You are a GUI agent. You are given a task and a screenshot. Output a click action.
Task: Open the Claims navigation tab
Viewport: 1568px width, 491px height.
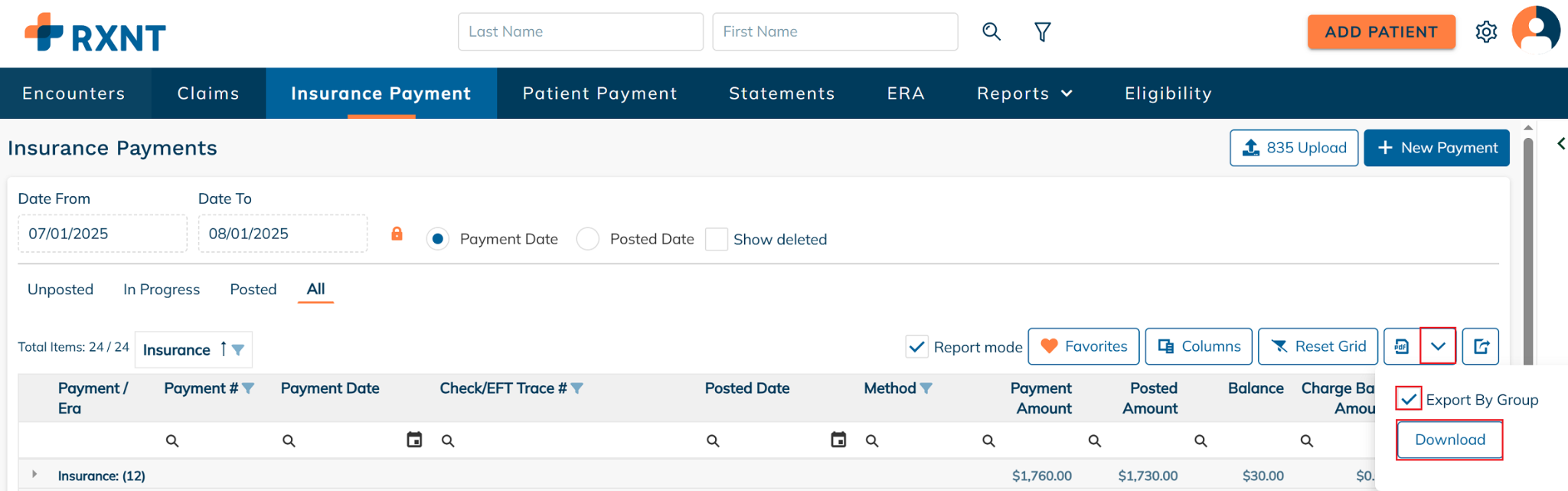[208, 93]
